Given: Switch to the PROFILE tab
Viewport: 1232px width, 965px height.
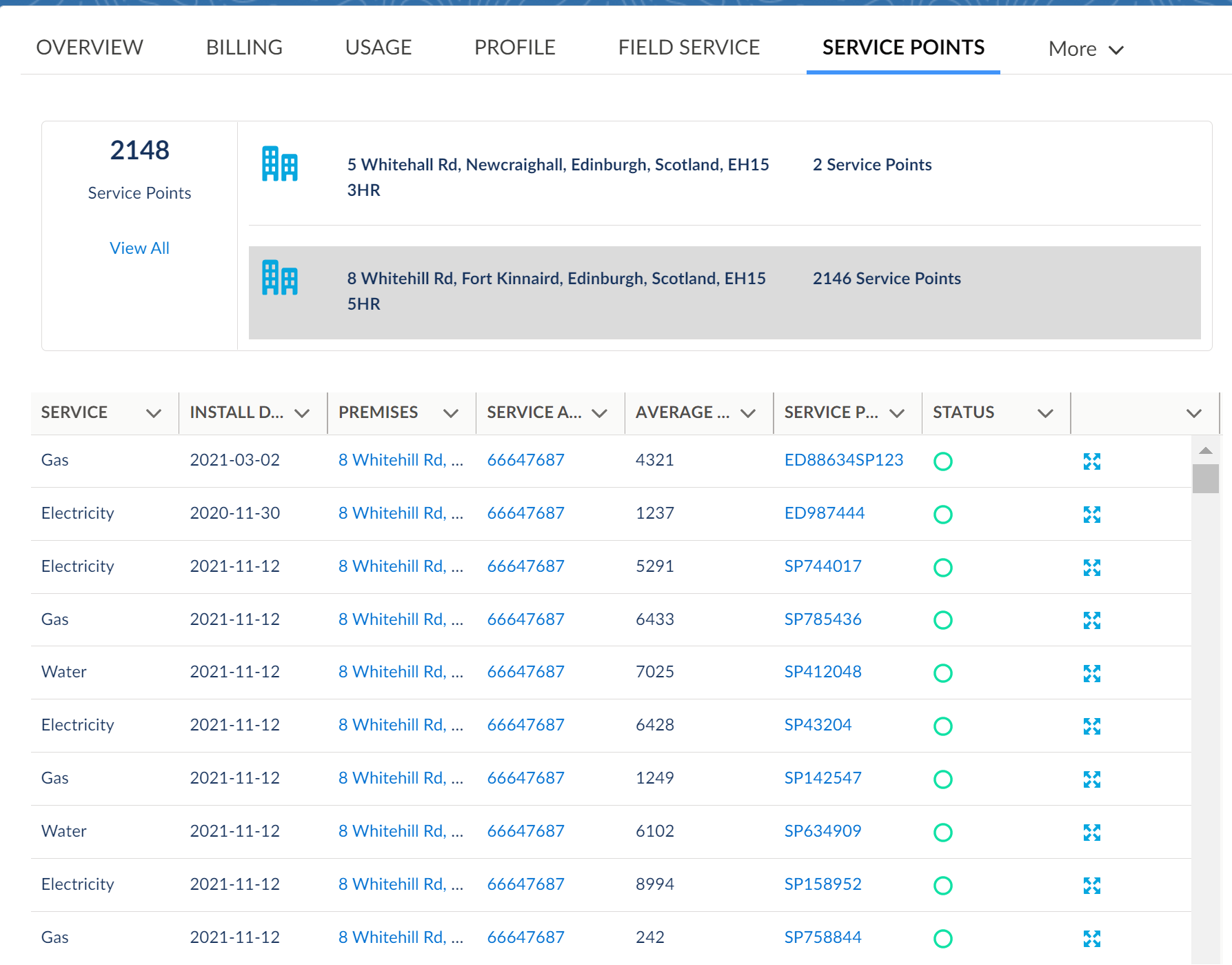Looking at the screenshot, I should 515,47.
